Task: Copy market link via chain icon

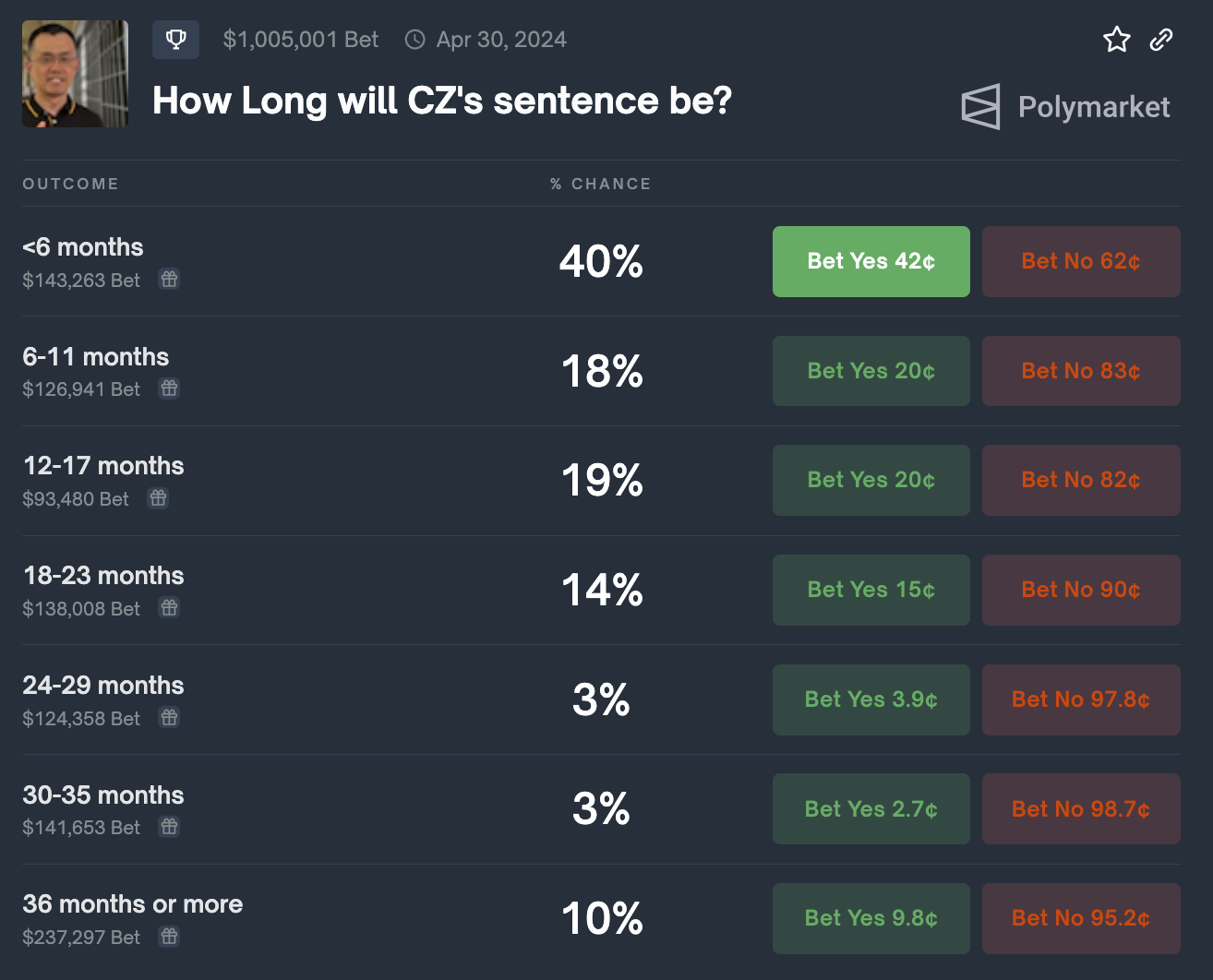Action: [x=1161, y=40]
